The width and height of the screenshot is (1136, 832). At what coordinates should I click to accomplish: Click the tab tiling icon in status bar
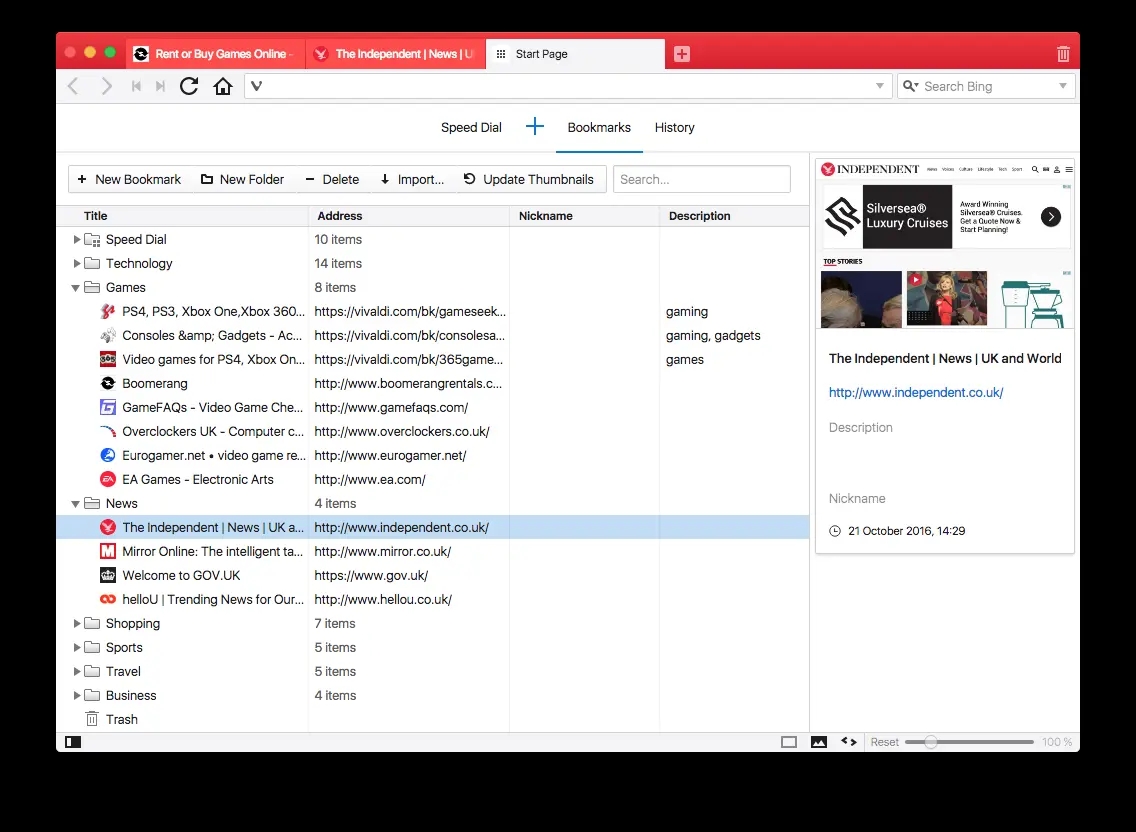(789, 742)
